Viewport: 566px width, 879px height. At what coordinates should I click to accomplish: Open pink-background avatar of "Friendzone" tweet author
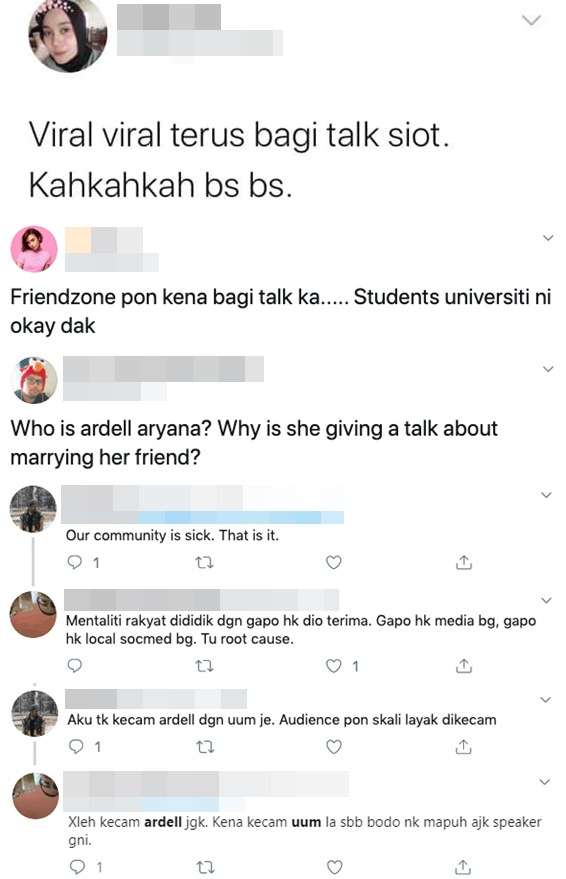pyautogui.click(x=34, y=249)
